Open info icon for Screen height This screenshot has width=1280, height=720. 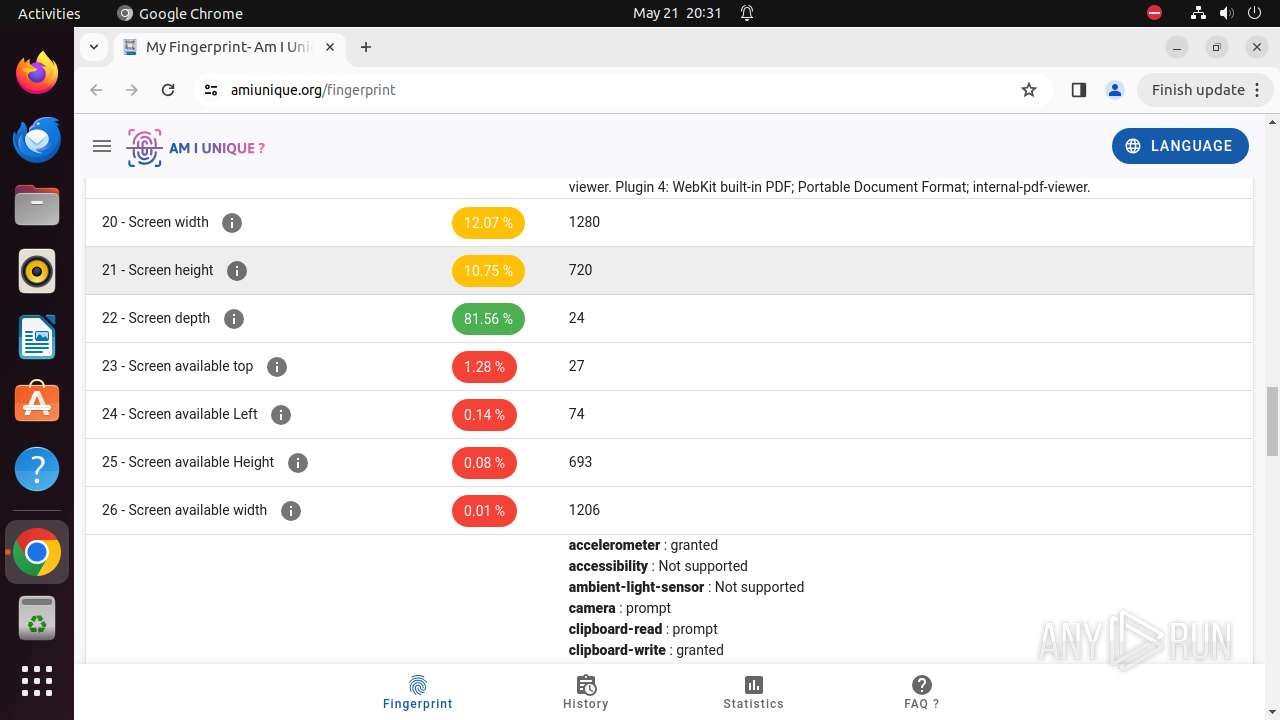(x=237, y=271)
